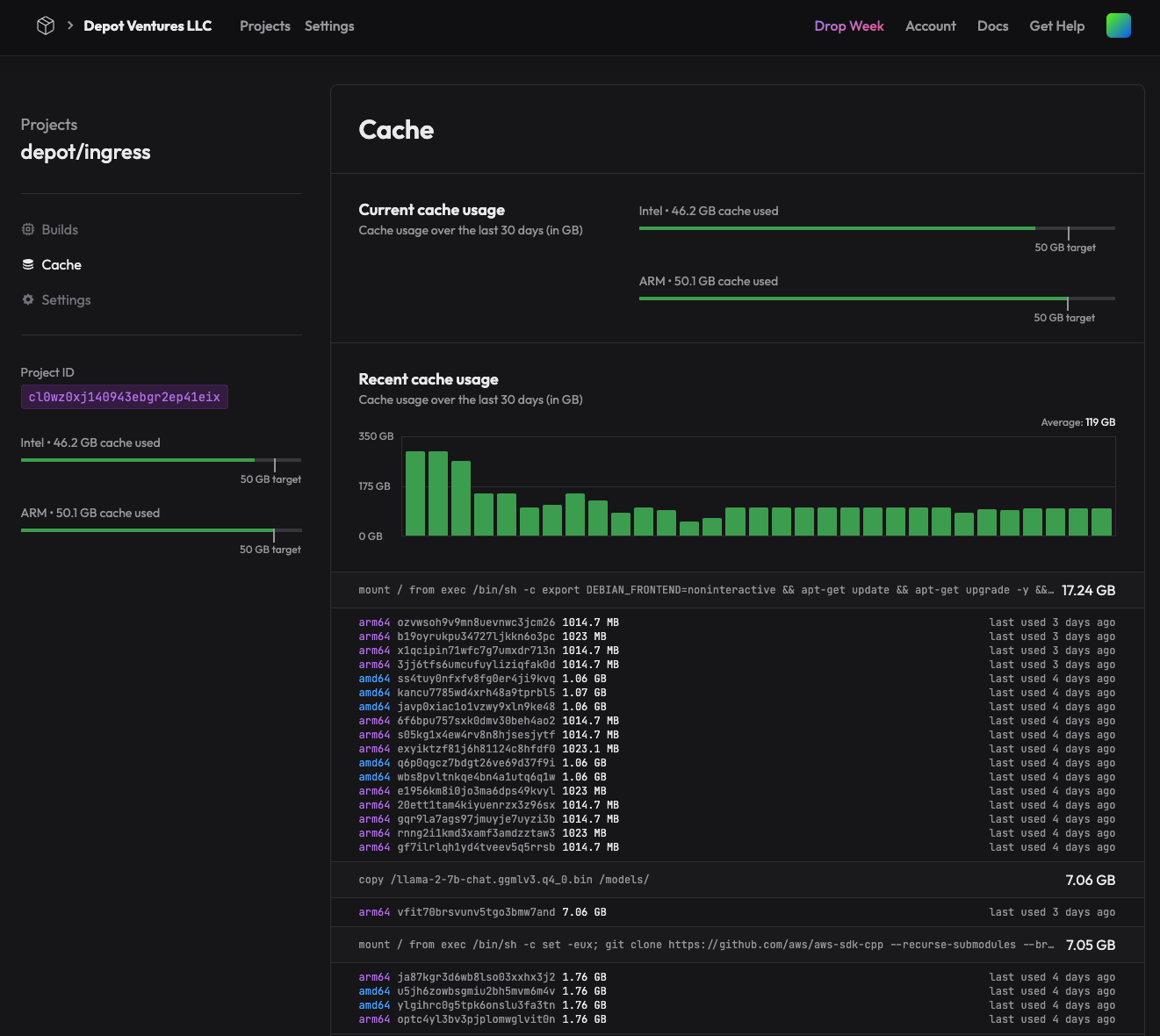Screen dimensions: 1160x1036
Task: Click the Intel cache usage bar in the main panel
Action: point(876,228)
